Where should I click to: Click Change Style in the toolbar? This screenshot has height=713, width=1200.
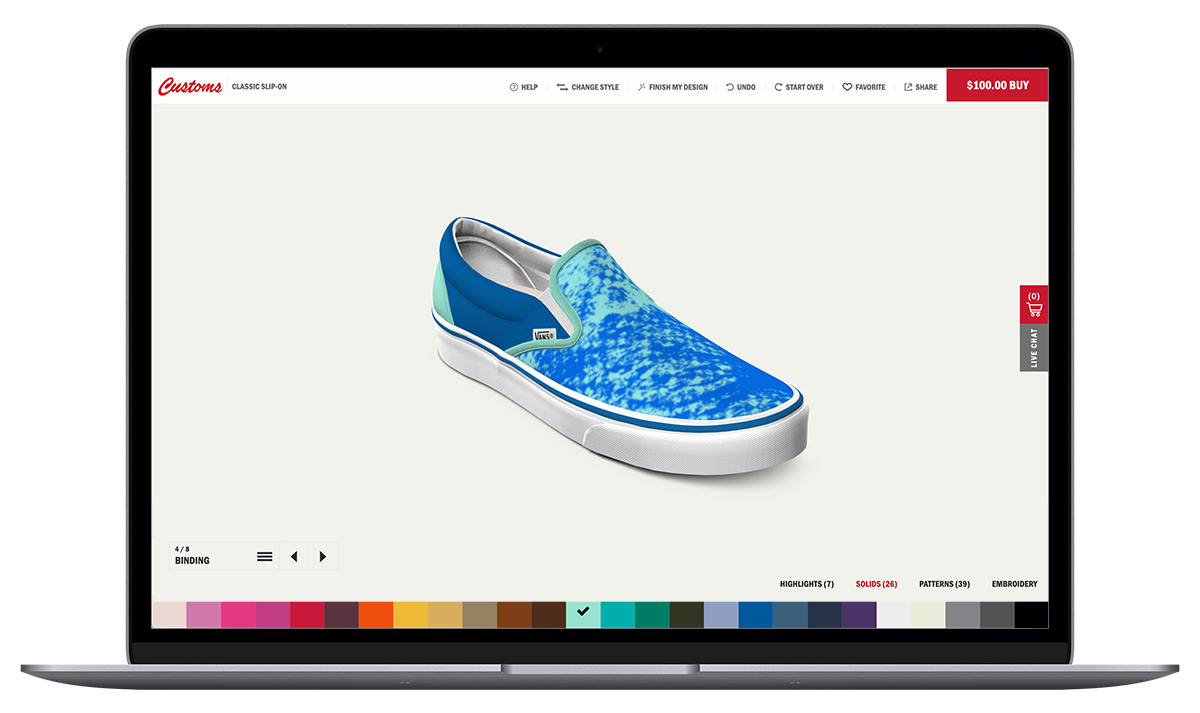tap(587, 87)
